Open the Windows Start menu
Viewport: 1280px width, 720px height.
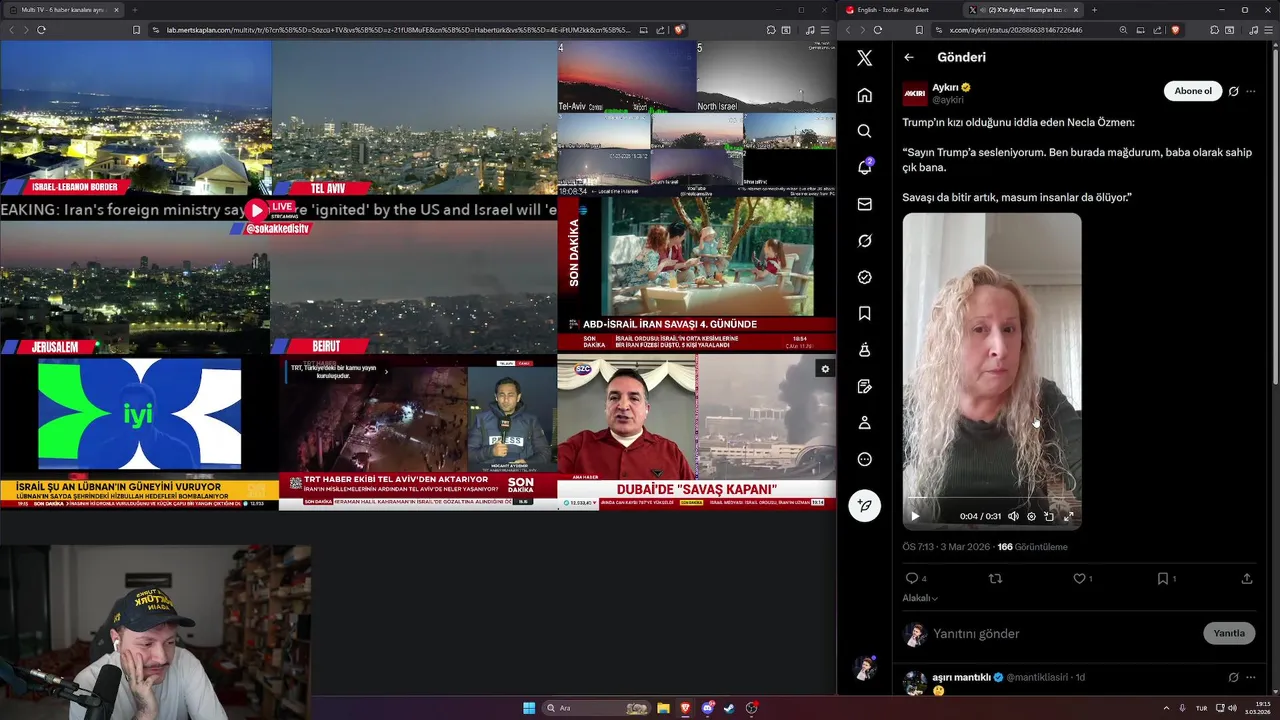pos(529,708)
